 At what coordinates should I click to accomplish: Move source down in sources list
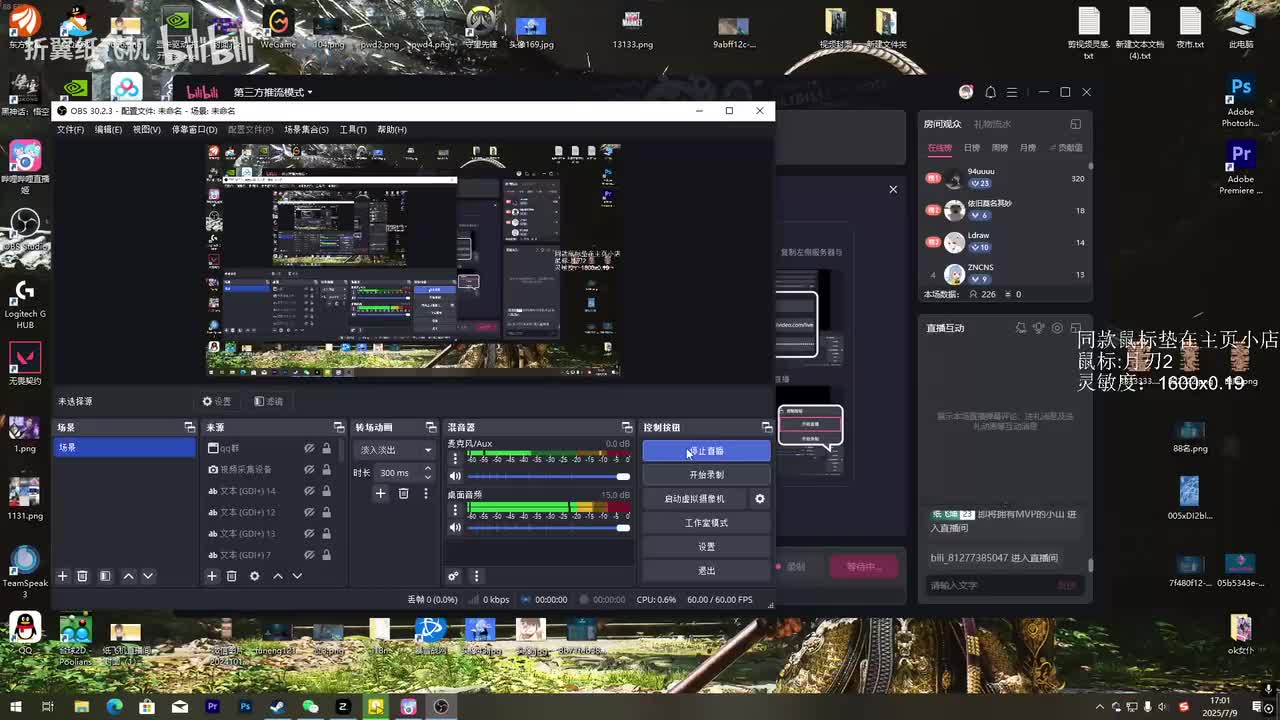(297, 576)
